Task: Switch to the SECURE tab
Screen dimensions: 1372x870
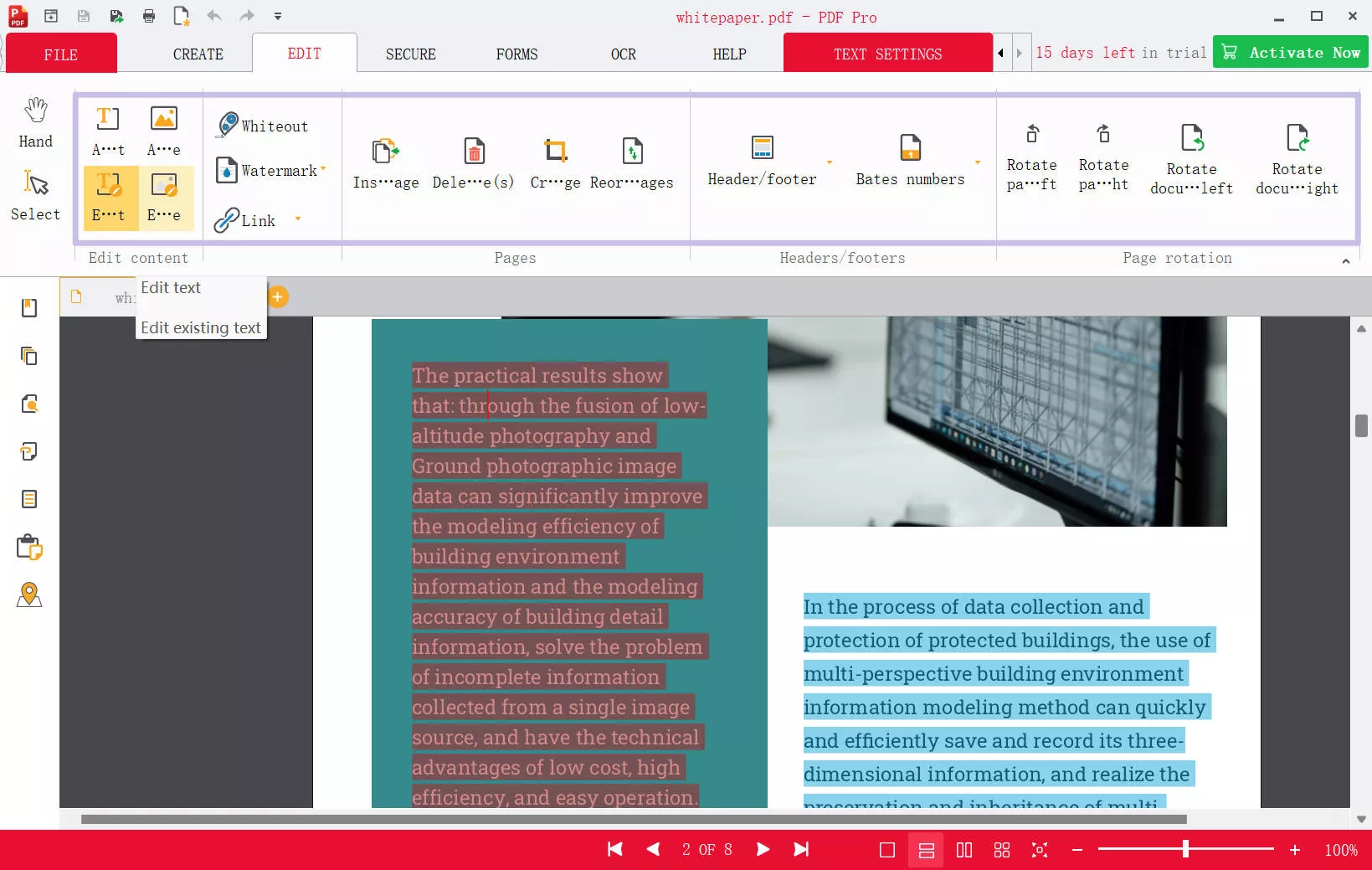Action: click(411, 54)
